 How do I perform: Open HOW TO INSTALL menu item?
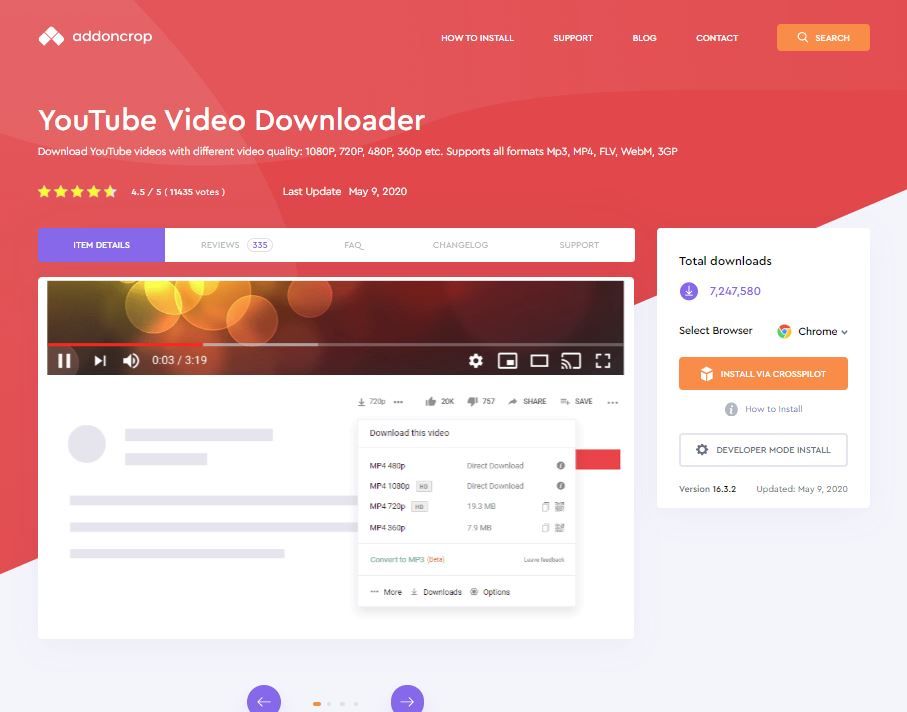coord(477,38)
